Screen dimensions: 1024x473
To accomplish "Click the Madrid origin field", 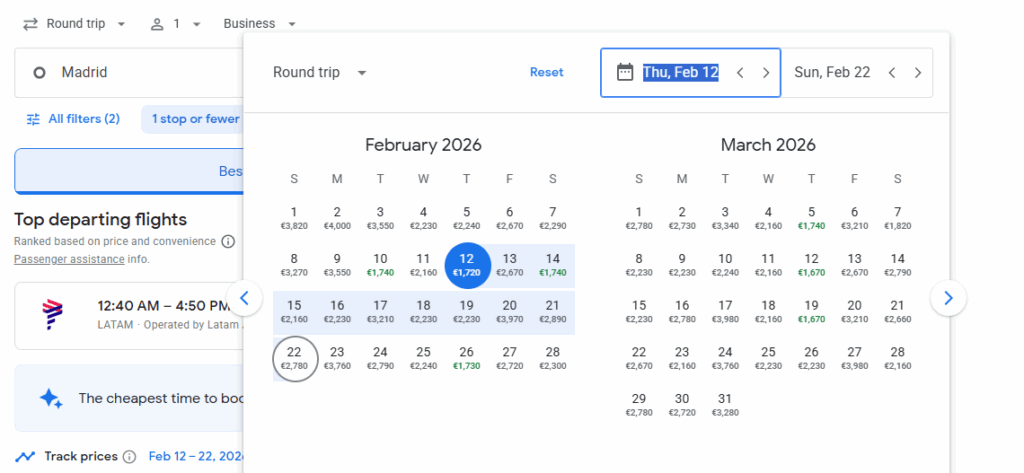I will (x=128, y=72).
